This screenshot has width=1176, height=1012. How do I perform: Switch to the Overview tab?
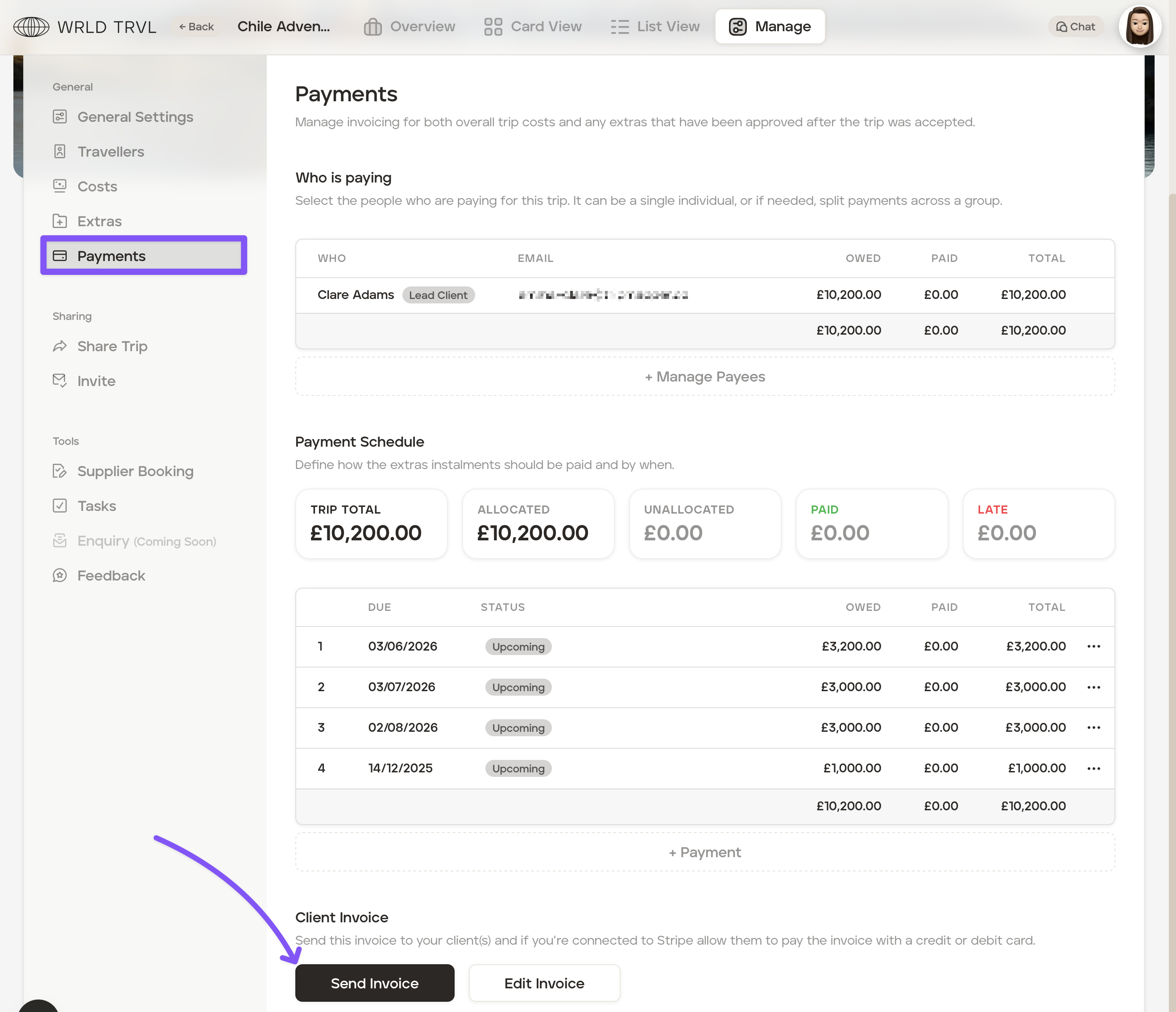pyautogui.click(x=409, y=27)
